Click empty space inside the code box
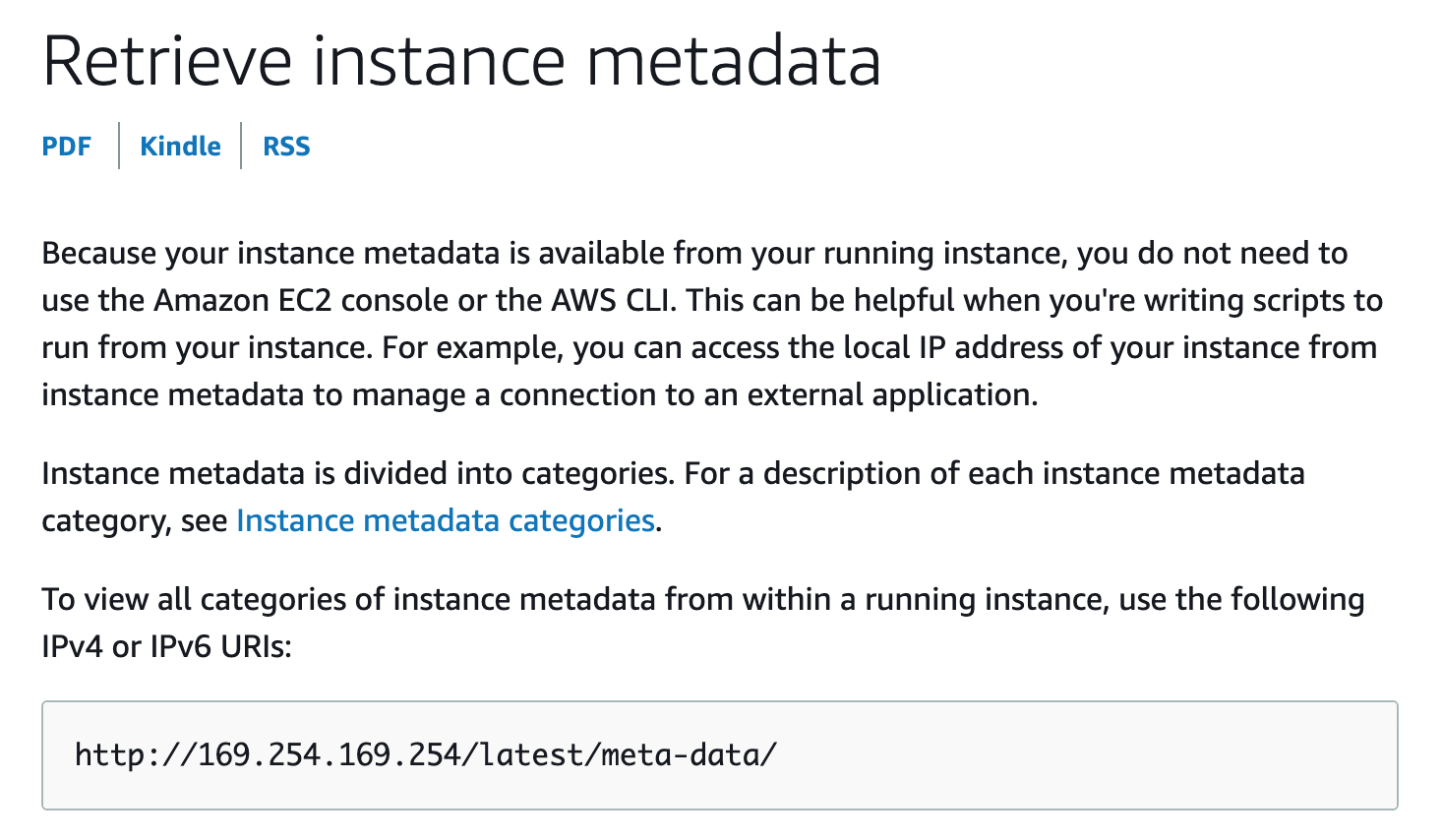 [x=1082, y=755]
